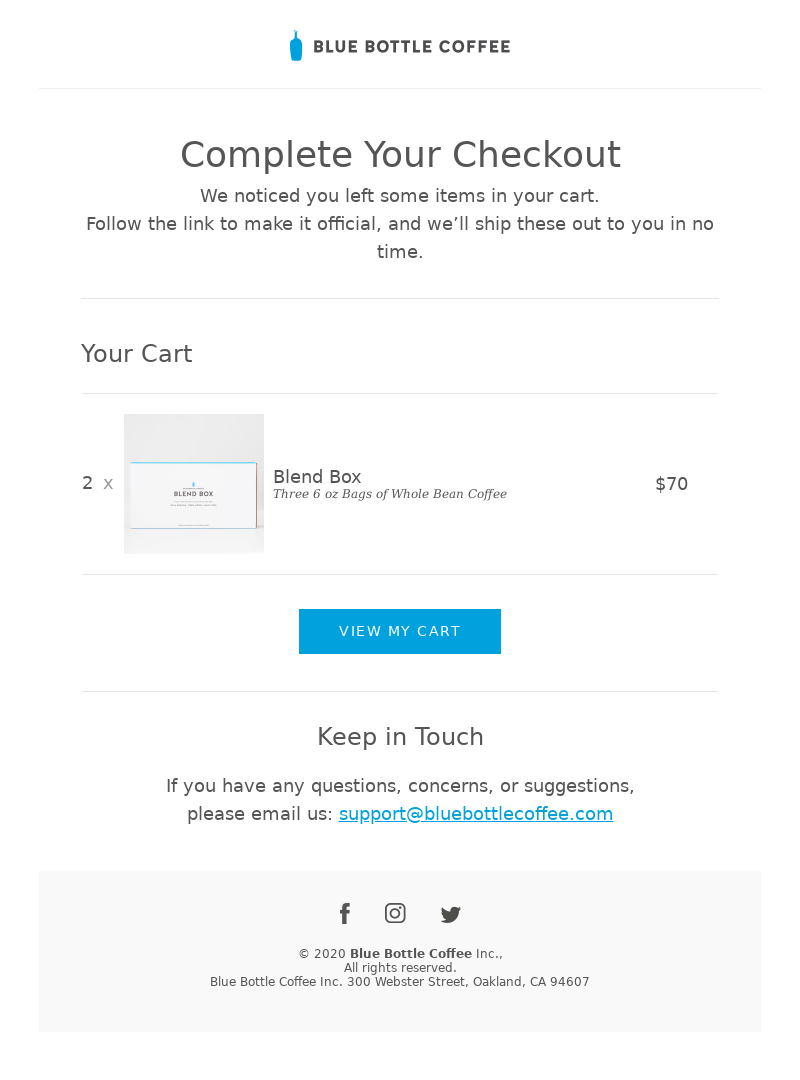The height and width of the screenshot is (1080, 800).
Task: Click the 'We noticed you left' sentence
Action: (x=400, y=196)
